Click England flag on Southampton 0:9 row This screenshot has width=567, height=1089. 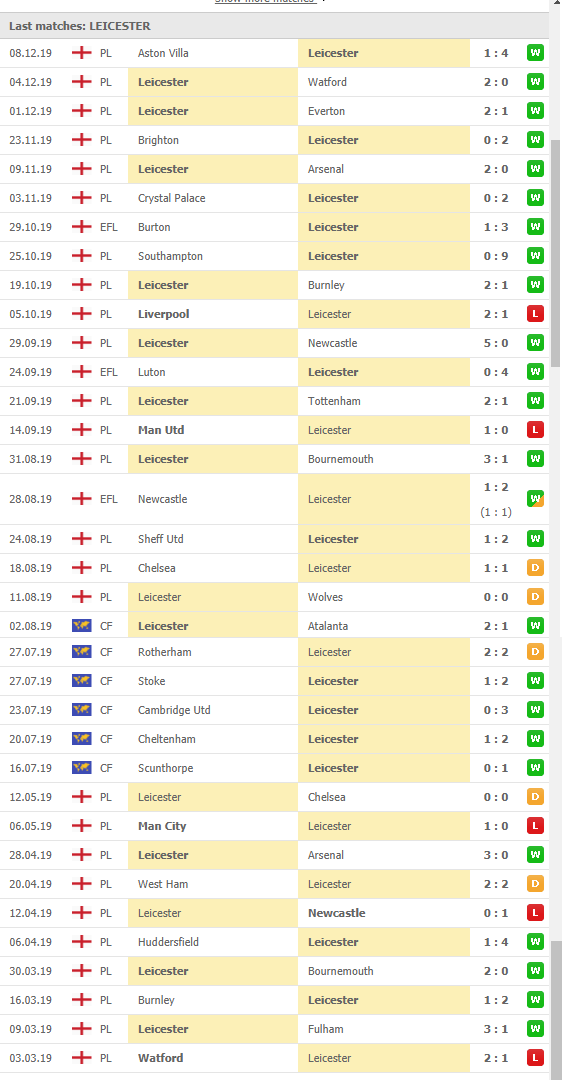click(x=81, y=256)
